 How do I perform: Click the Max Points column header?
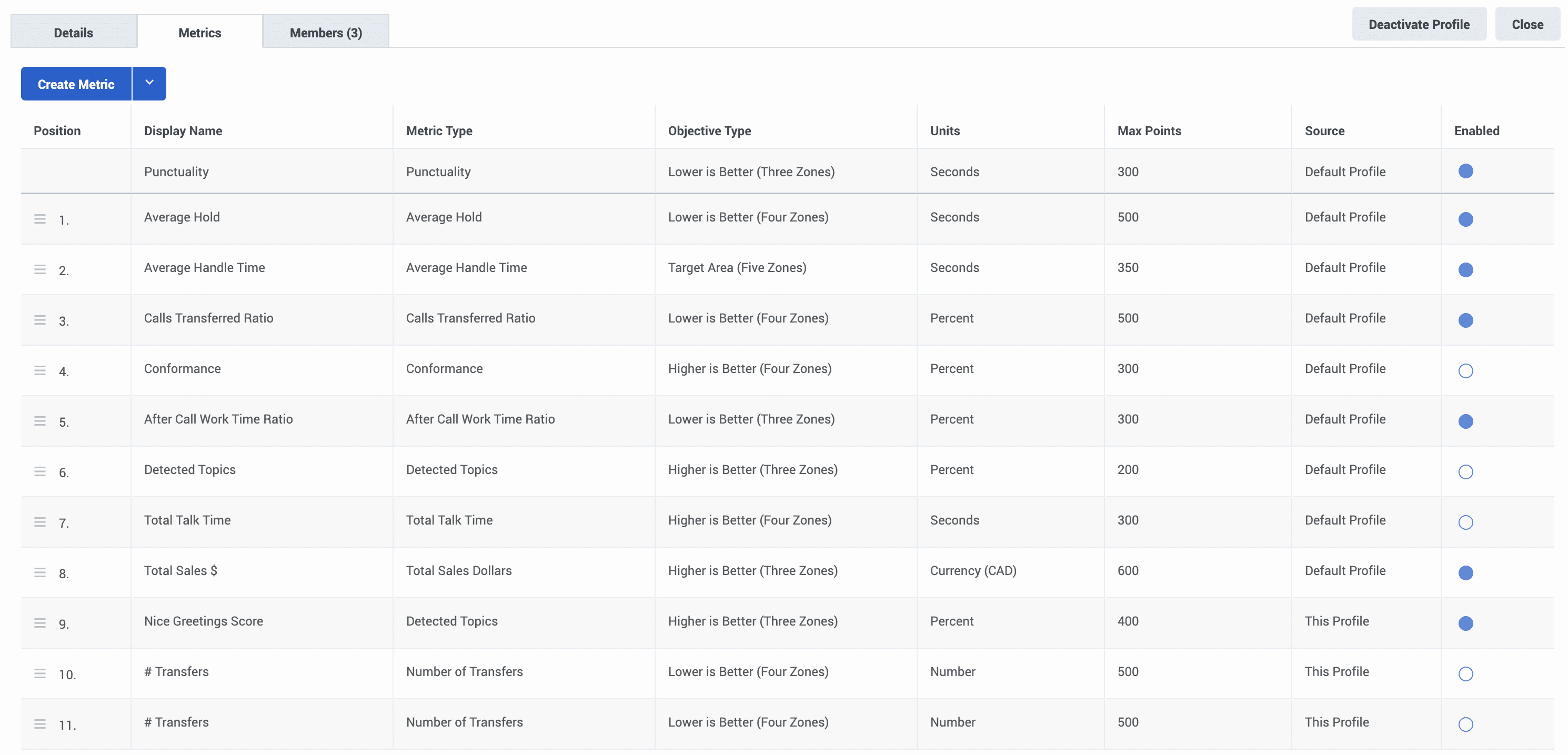point(1149,130)
